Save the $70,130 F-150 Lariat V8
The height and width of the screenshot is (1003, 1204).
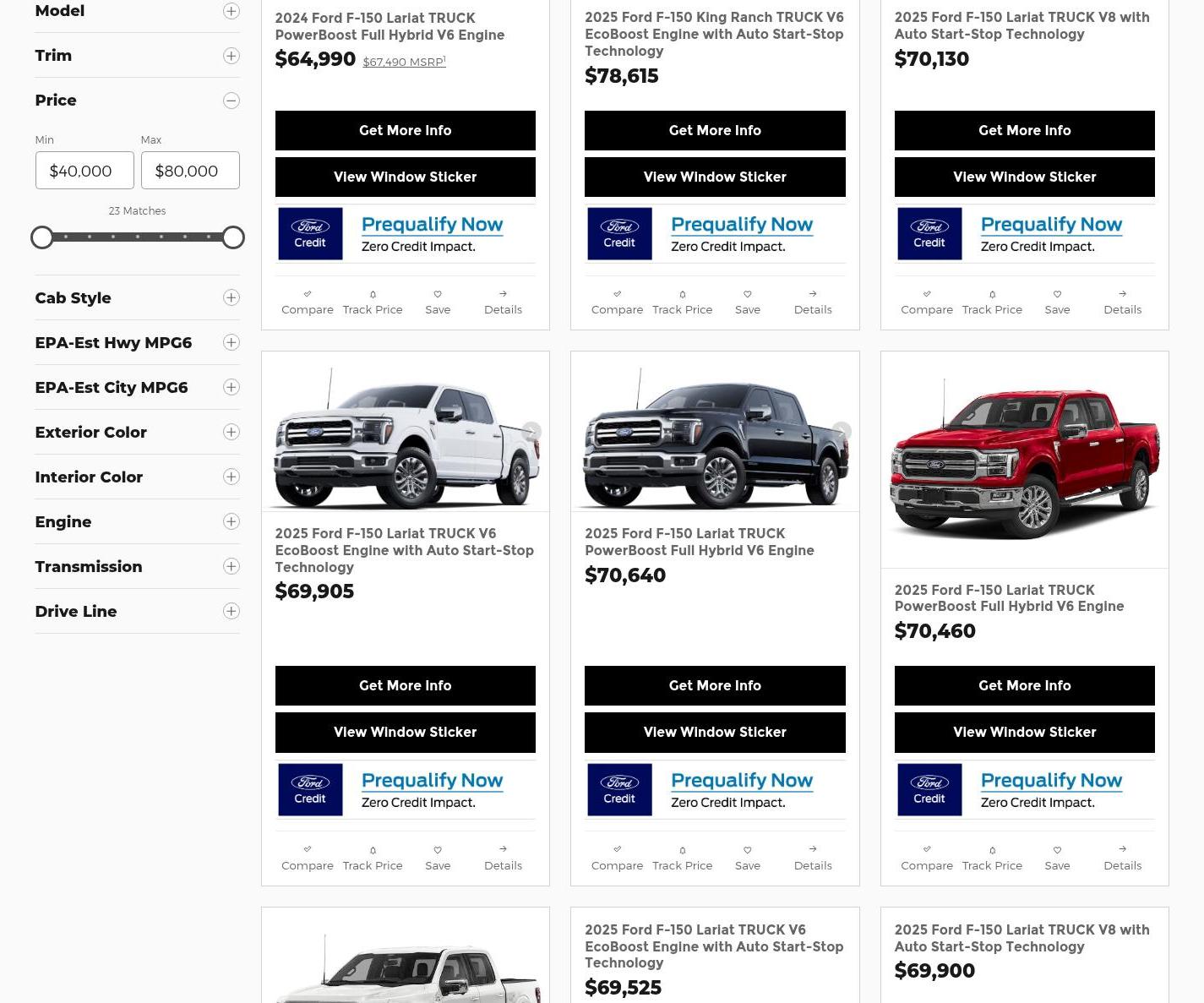[x=1057, y=303]
